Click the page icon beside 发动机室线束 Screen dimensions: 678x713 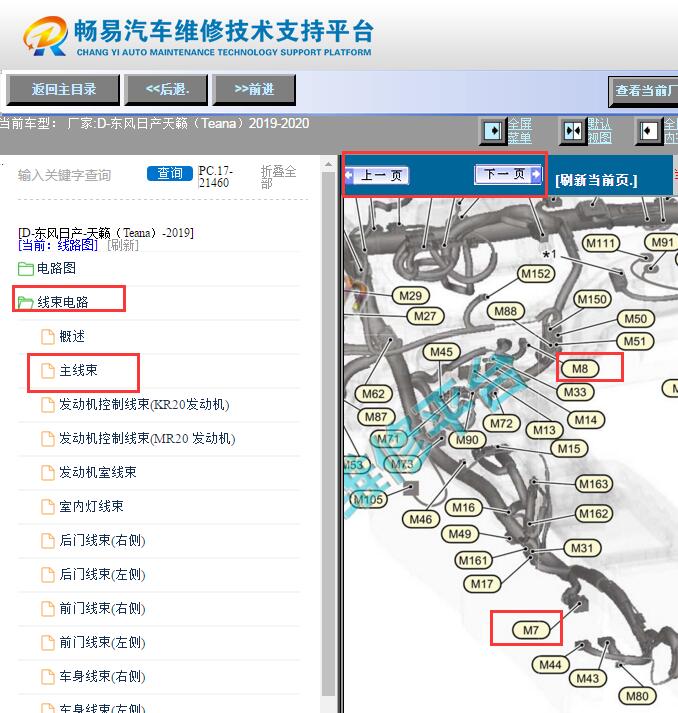coord(48,473)
